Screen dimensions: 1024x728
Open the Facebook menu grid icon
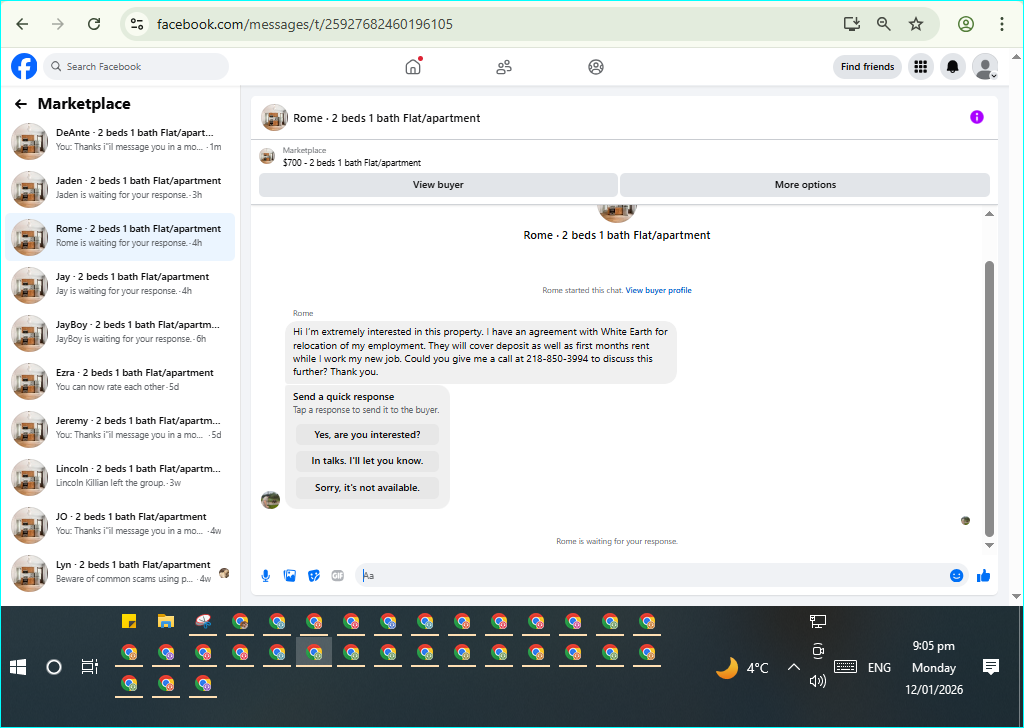point(921,67)
